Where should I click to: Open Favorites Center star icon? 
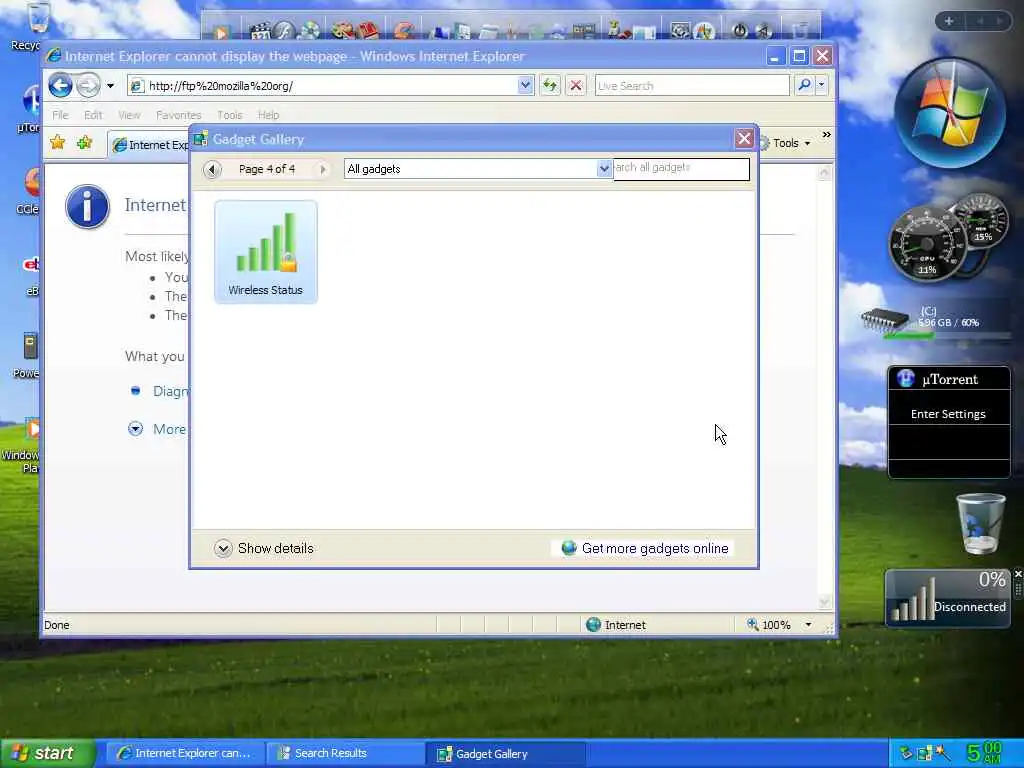57,142
